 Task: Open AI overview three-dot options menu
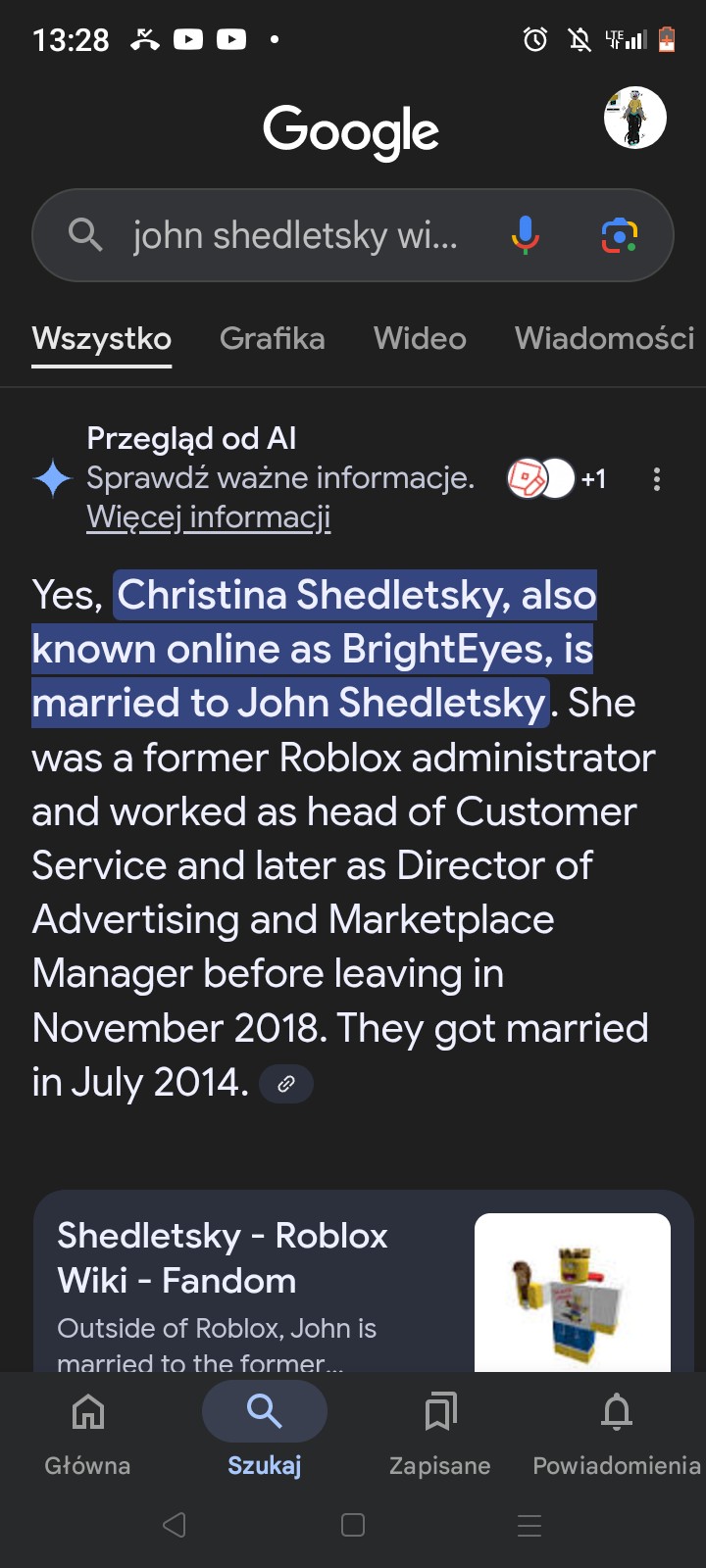coord(657,479)
